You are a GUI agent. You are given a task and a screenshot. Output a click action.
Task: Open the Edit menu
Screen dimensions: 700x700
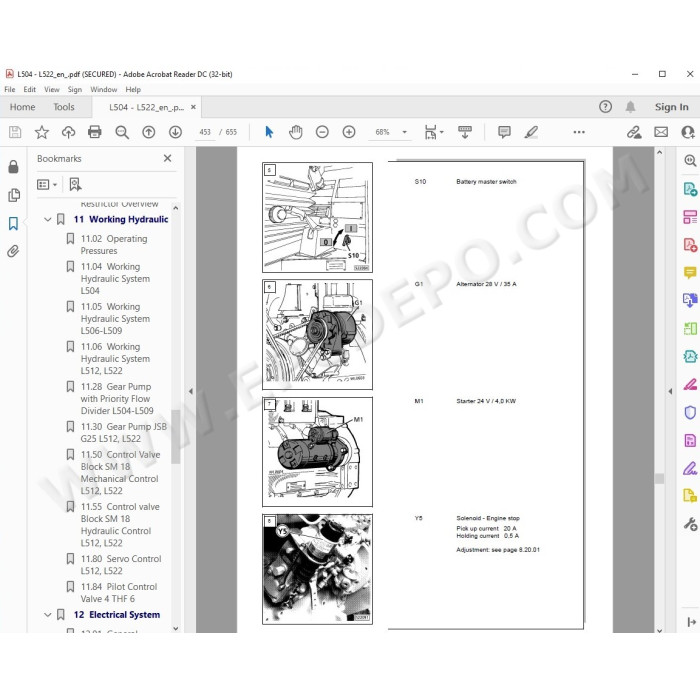click(29, 90)
